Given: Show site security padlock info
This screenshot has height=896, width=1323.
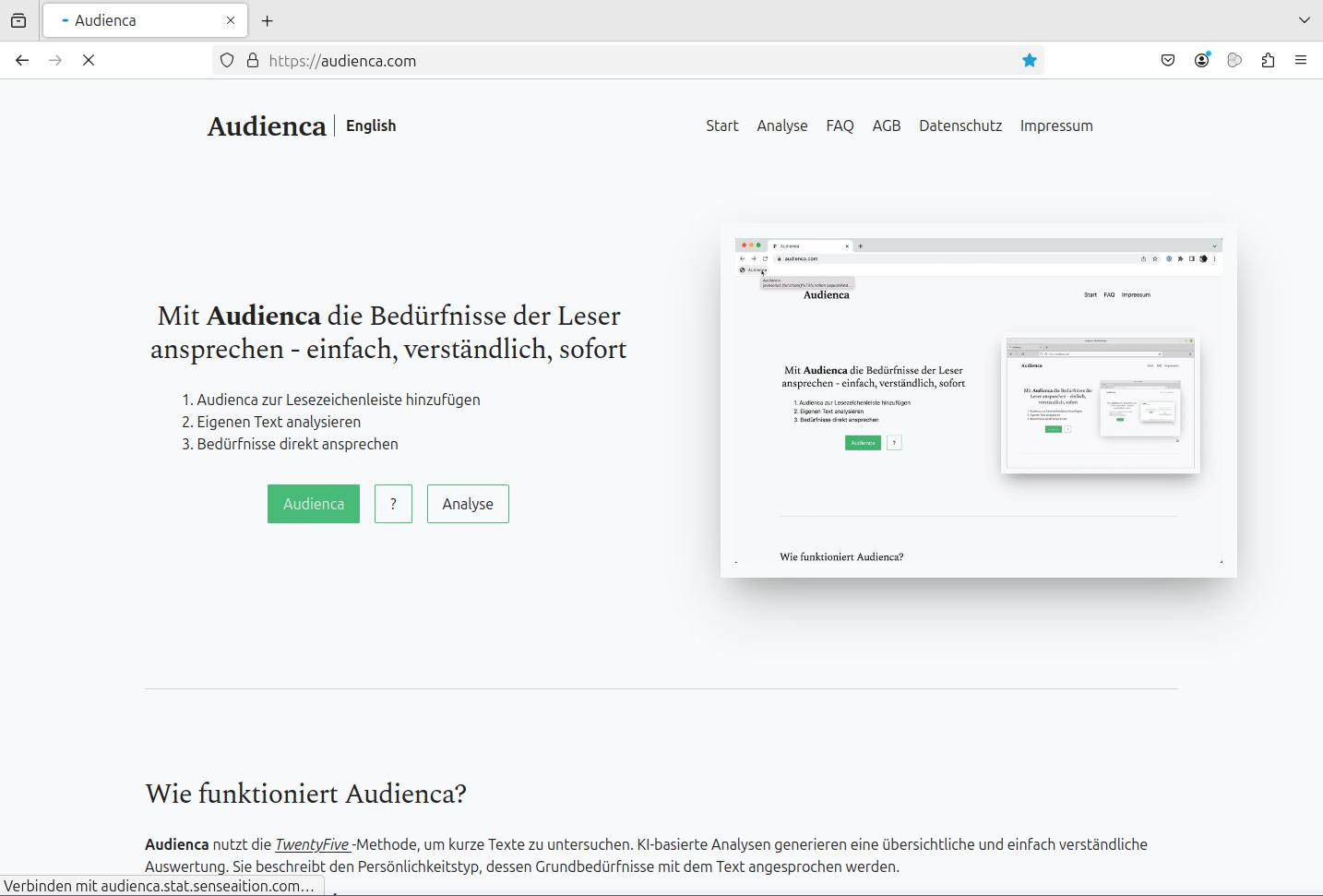Looking at the screenshot, I should pos(253,61).
